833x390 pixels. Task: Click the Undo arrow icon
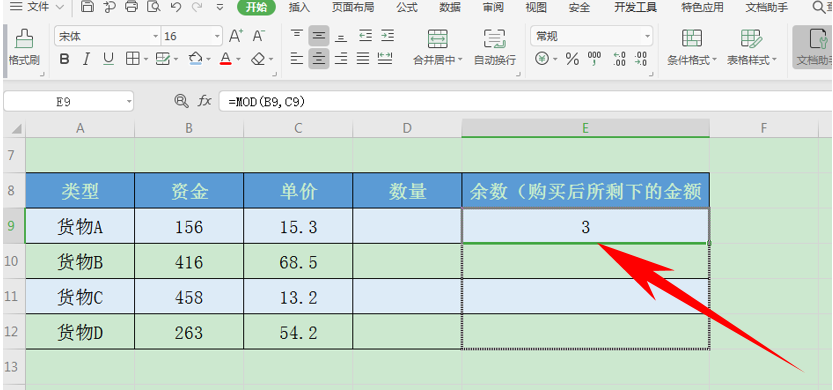click(176, 7)
